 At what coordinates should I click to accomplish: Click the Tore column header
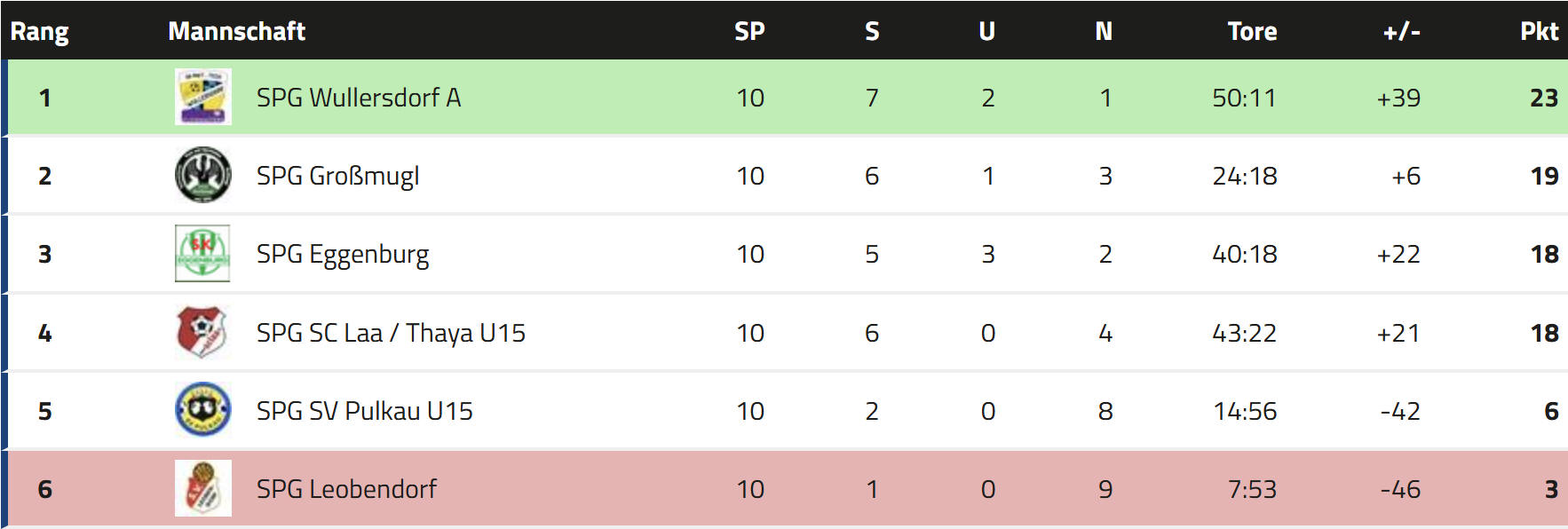point(1252,31)
